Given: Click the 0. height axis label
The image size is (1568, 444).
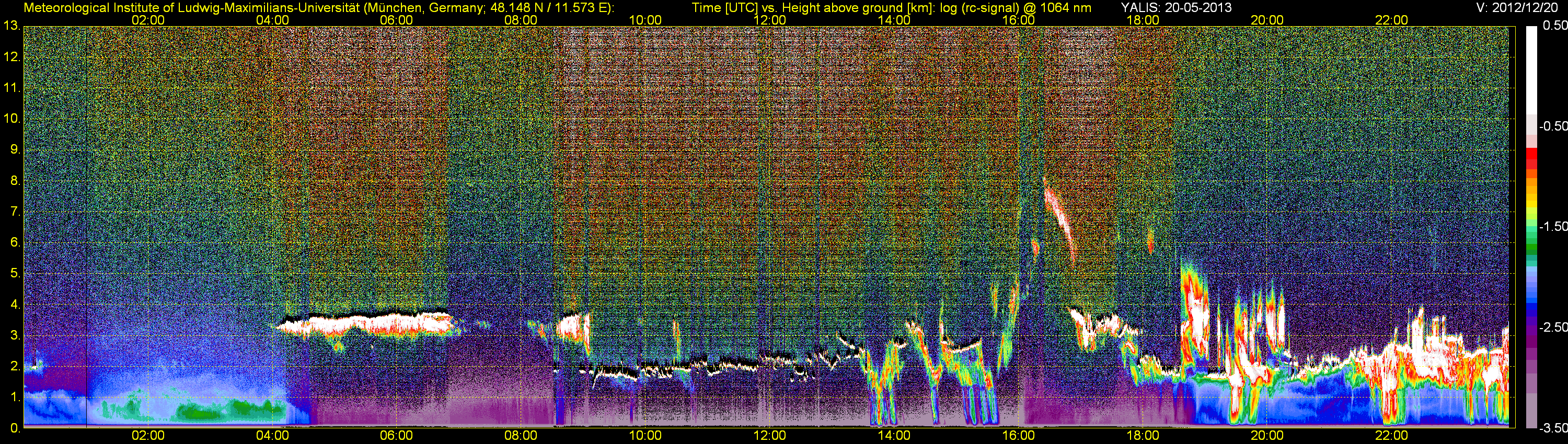Looking at the screenshot, I should point(15,428).
